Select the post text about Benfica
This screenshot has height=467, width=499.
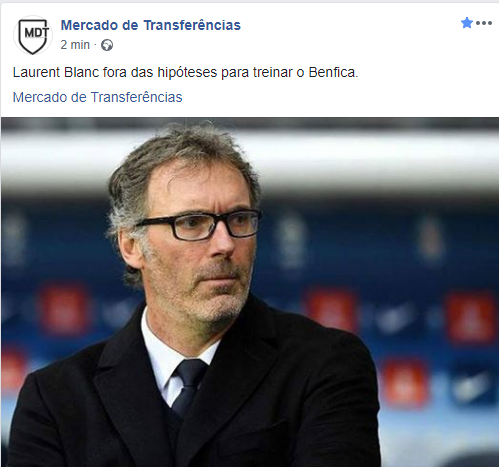pos(185,72)
